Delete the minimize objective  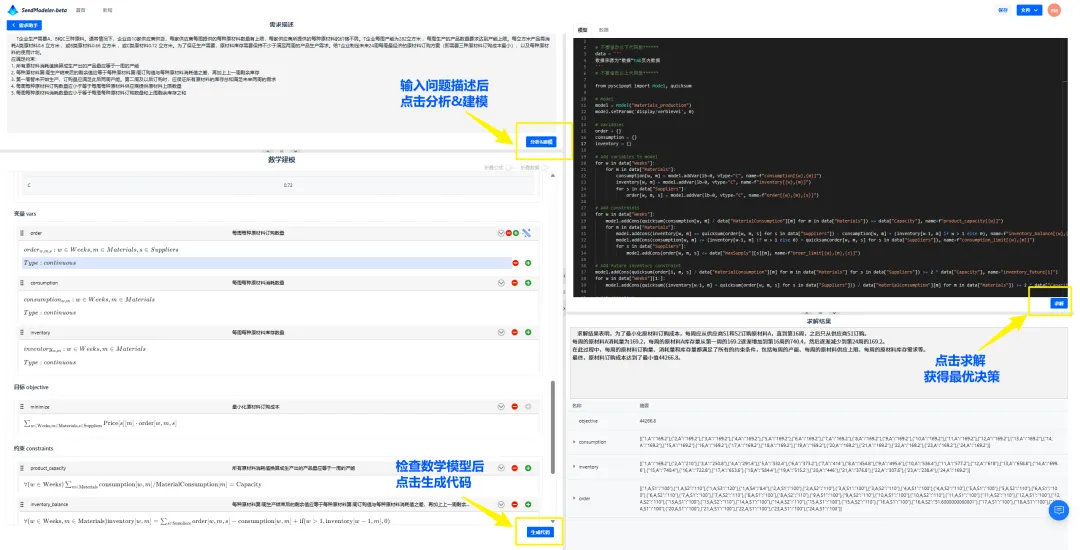515,407
